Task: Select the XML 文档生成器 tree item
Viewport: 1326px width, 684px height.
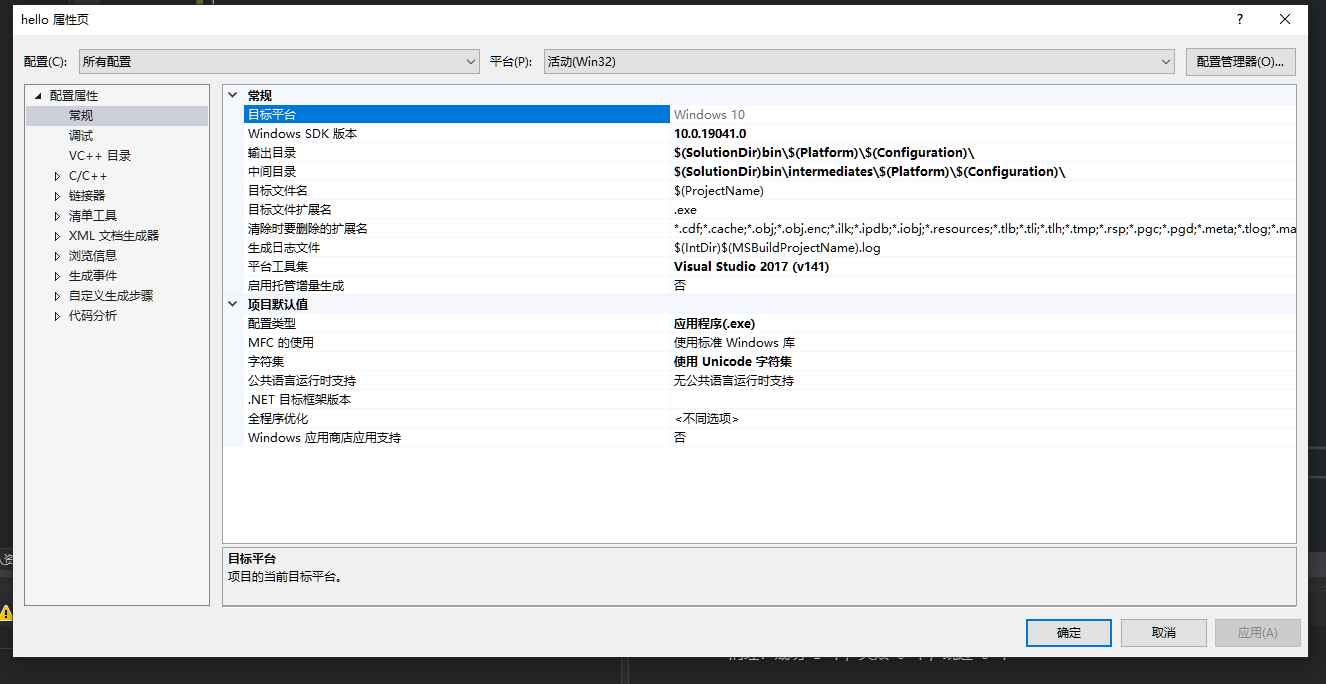Action: pyautogui.click(x=114, y=236)
